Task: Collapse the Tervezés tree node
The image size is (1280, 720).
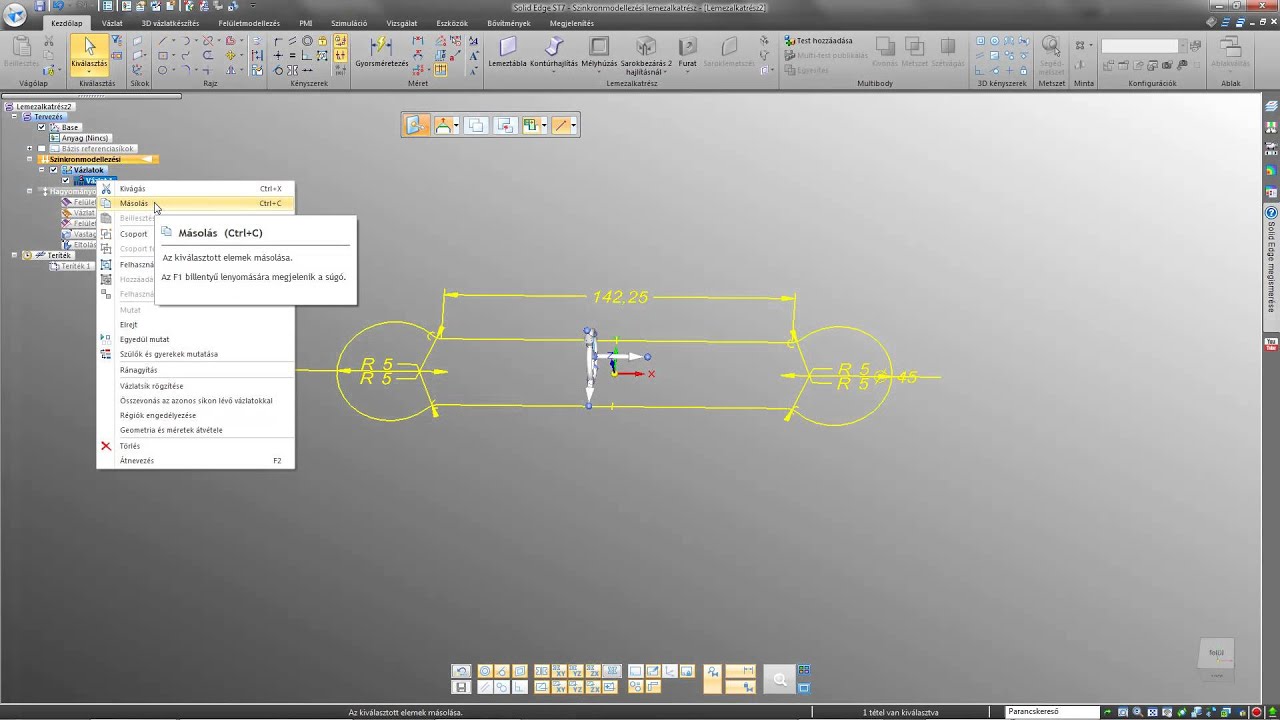Action: [15, 117]
